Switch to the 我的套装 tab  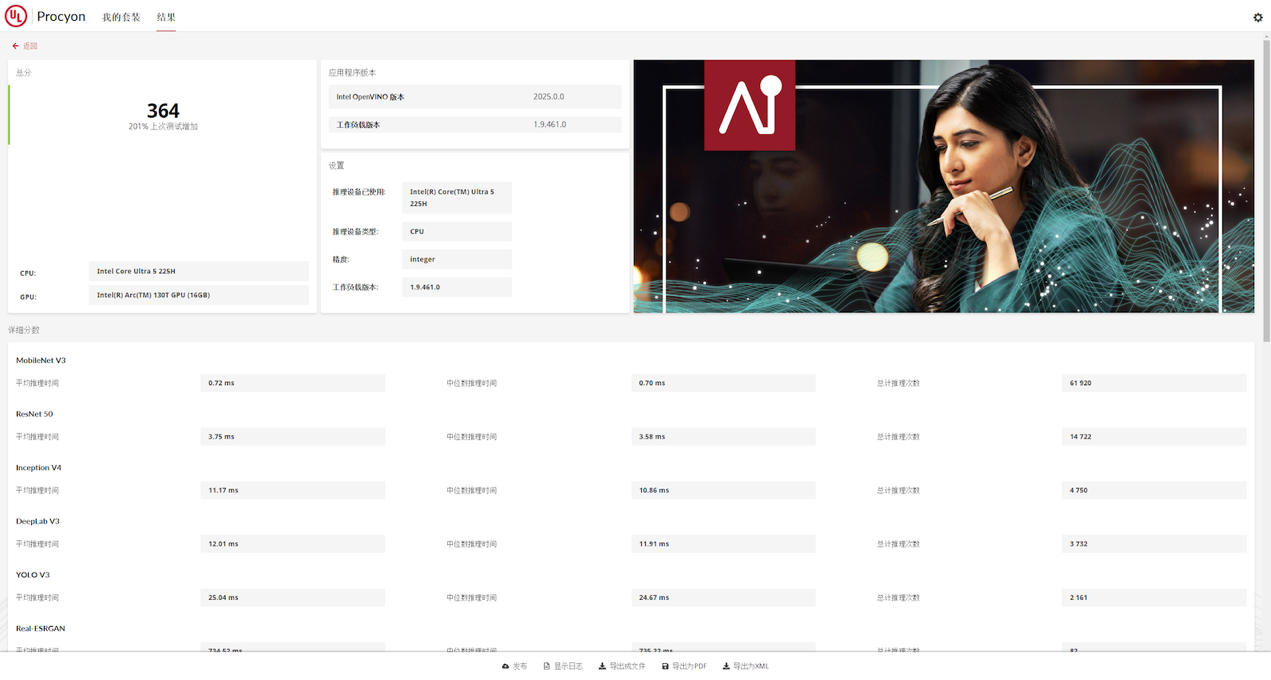point(121,17)
